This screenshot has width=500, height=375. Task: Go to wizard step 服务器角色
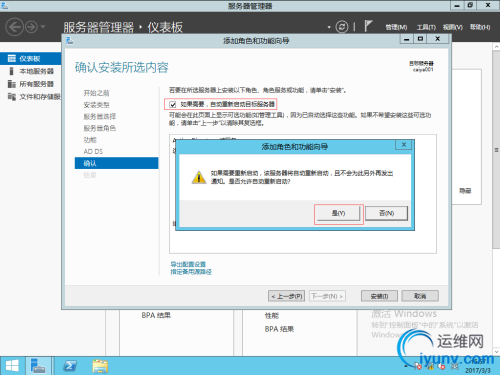tap(100, 128)
